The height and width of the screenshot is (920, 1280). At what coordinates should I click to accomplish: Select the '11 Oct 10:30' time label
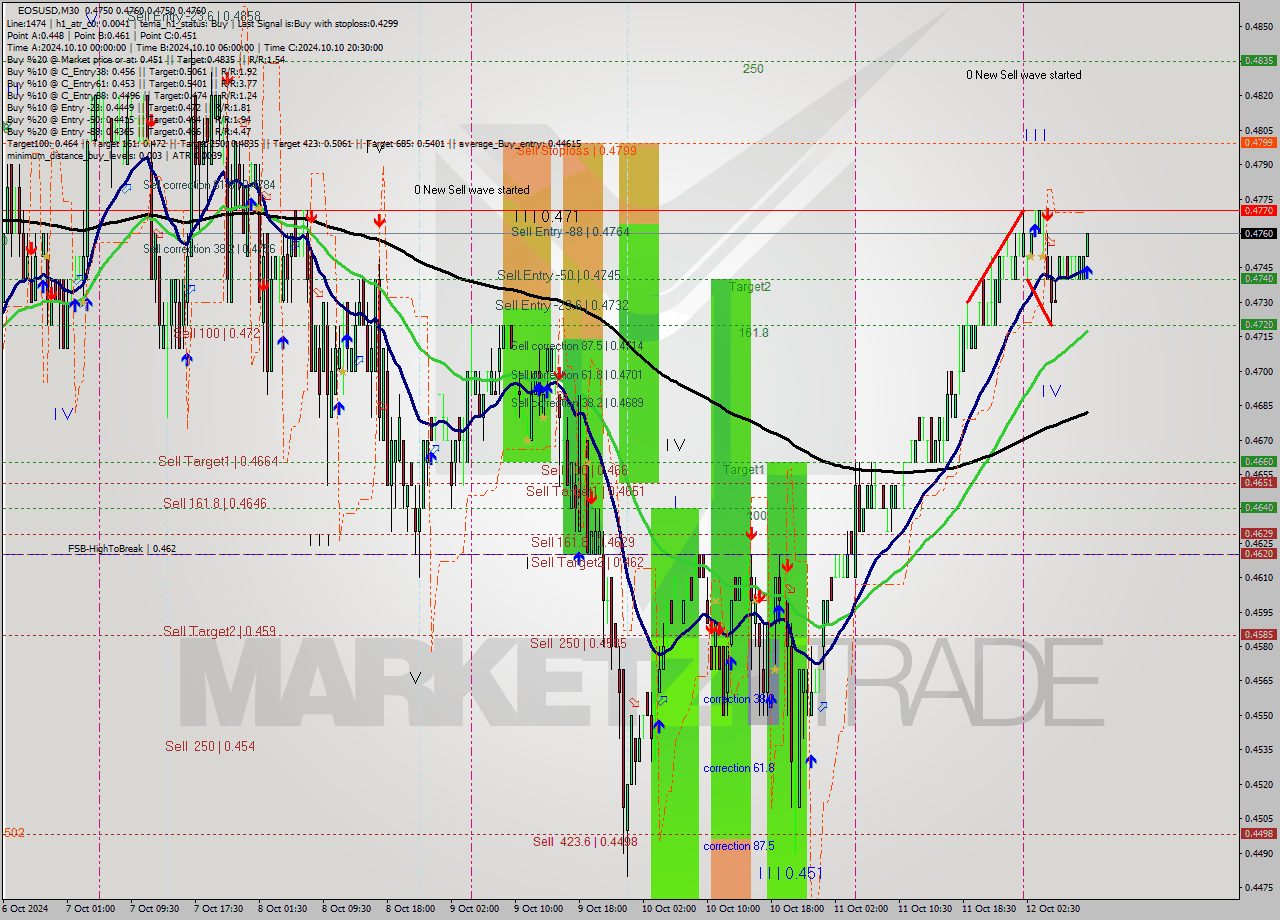click(x=924, y=909)
